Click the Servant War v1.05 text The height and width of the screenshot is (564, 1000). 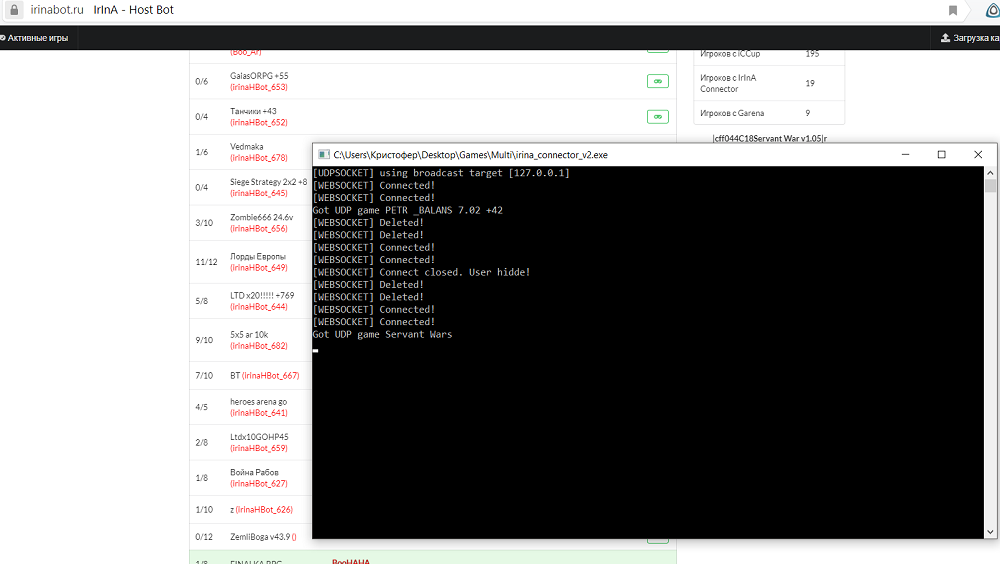(x=769, y=138)
